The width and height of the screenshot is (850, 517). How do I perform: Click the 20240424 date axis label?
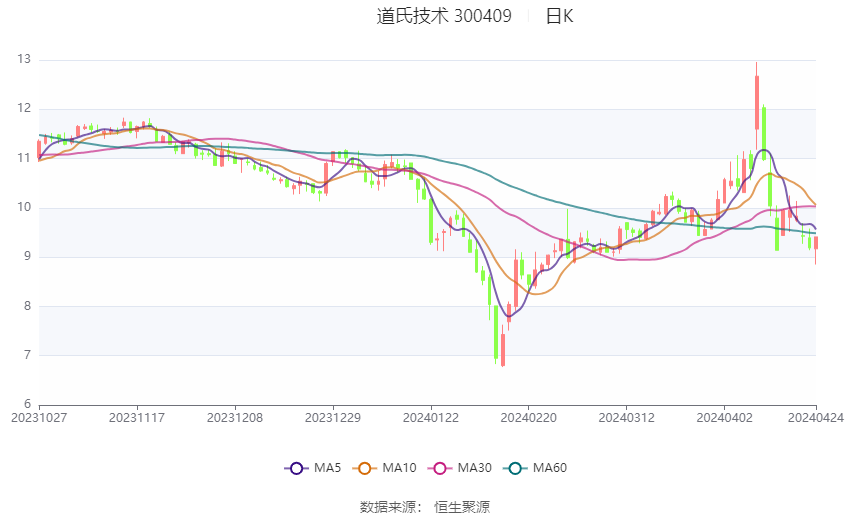point(816,418)
